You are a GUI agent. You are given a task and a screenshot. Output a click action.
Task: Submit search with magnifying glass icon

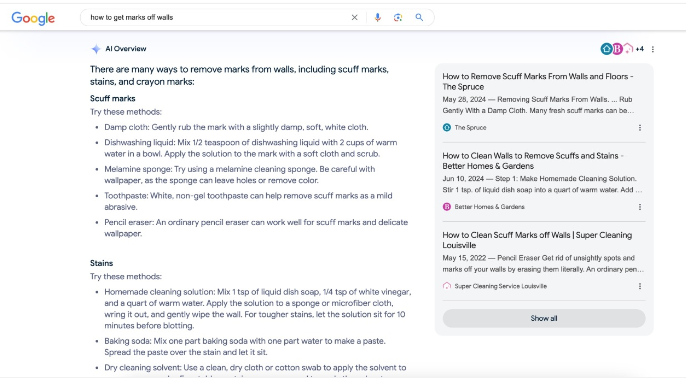(419, 18)
